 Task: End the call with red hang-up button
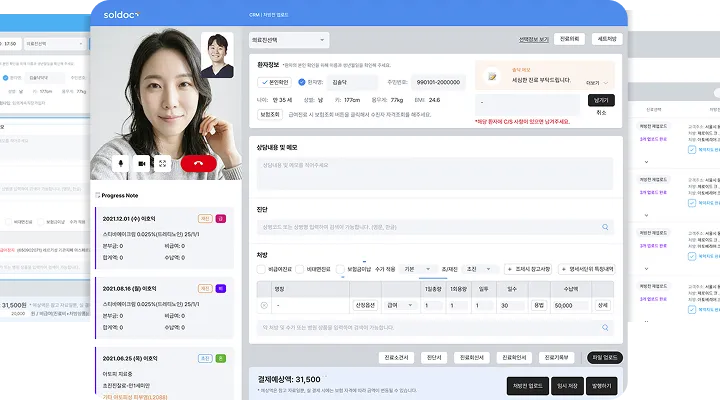click(x=198, y=163)
